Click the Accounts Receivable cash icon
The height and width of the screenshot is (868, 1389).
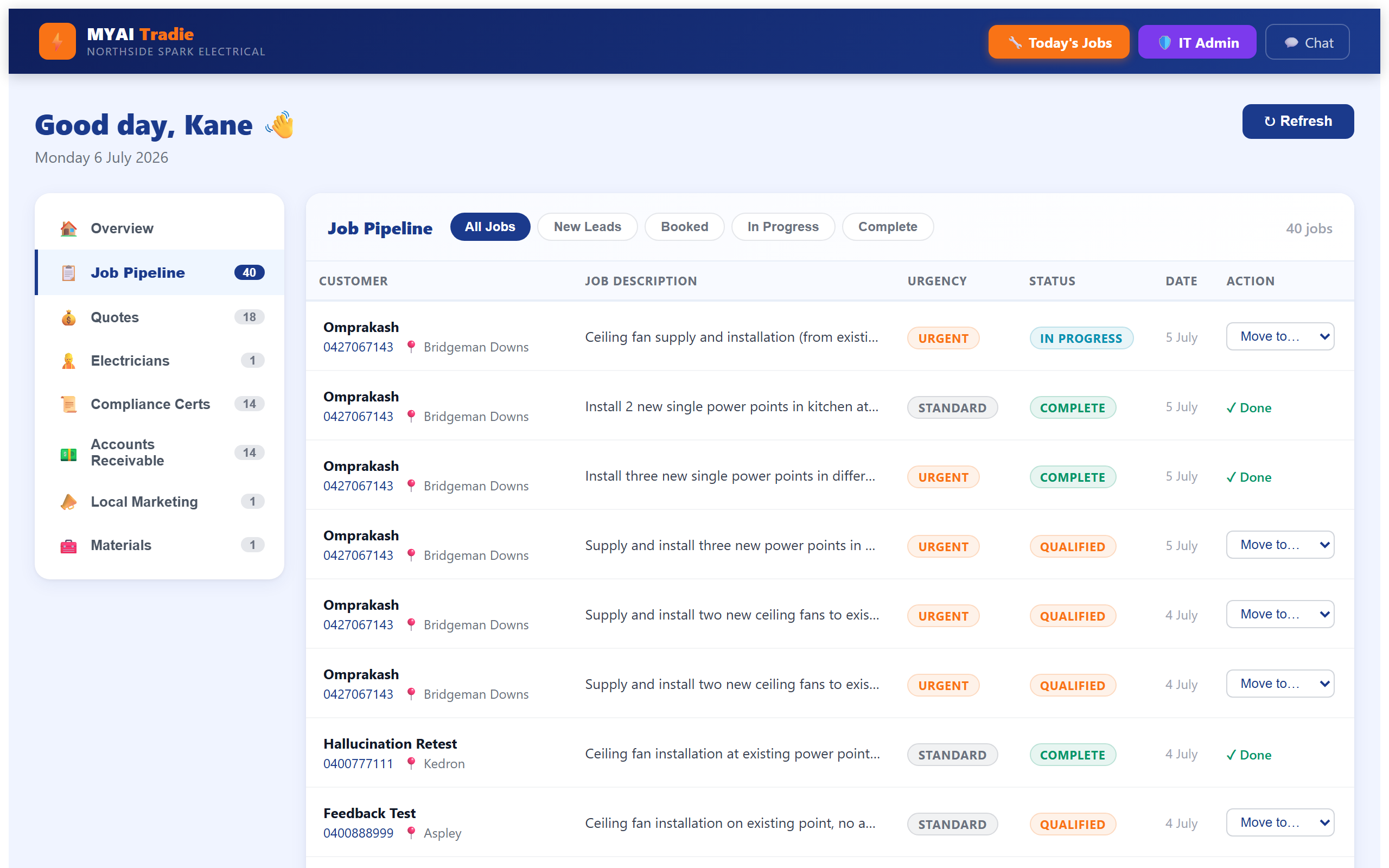pos(68,454)
